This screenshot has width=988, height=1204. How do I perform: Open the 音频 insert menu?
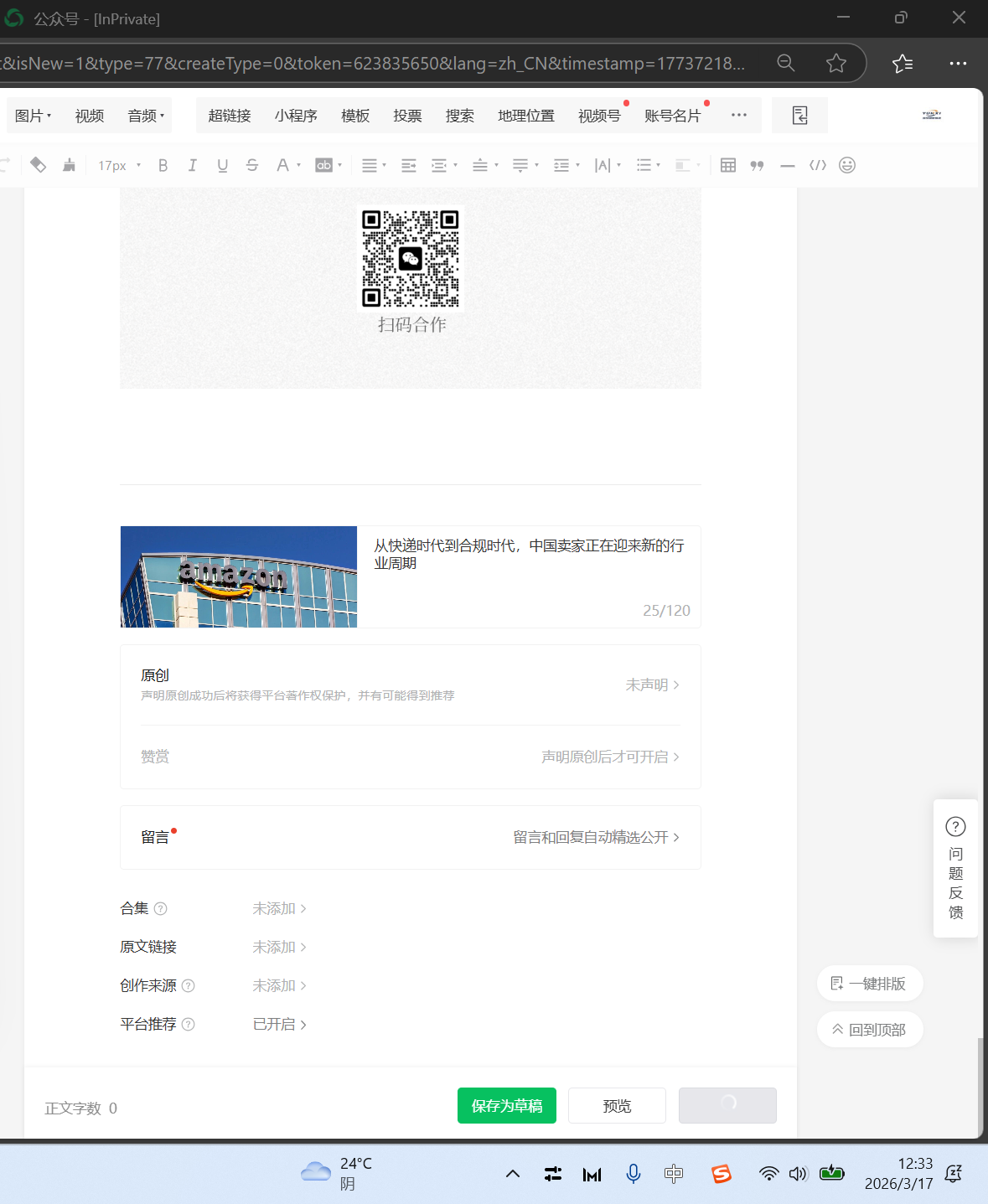coord(146,116)
